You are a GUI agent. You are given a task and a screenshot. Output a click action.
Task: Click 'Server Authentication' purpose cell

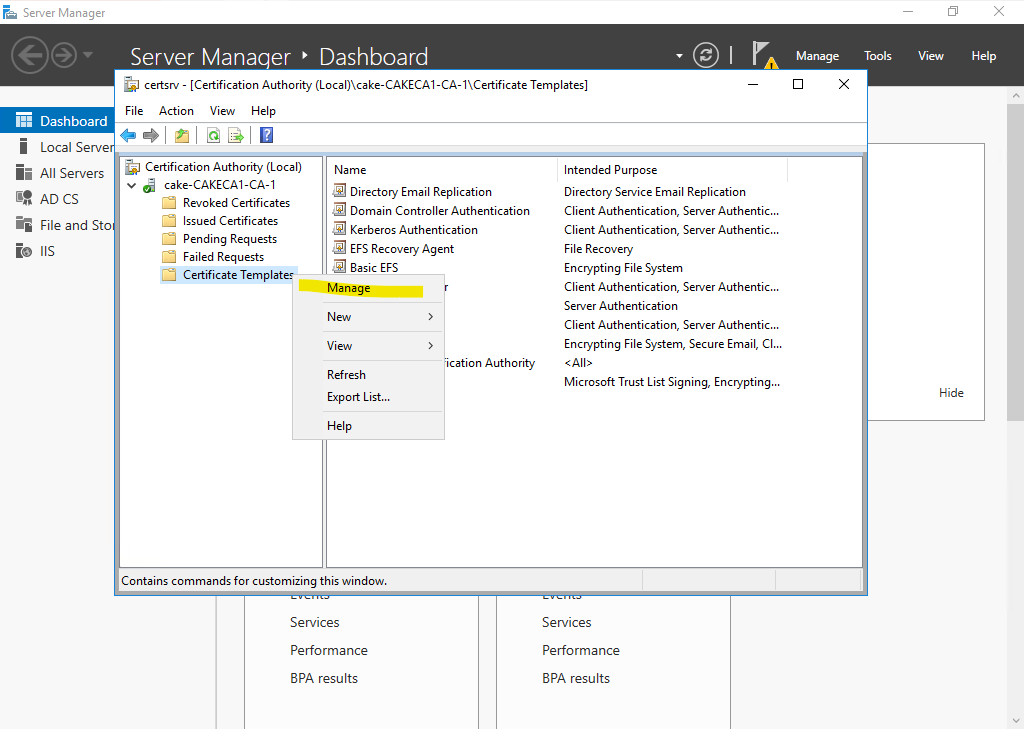tap(620, 306)
